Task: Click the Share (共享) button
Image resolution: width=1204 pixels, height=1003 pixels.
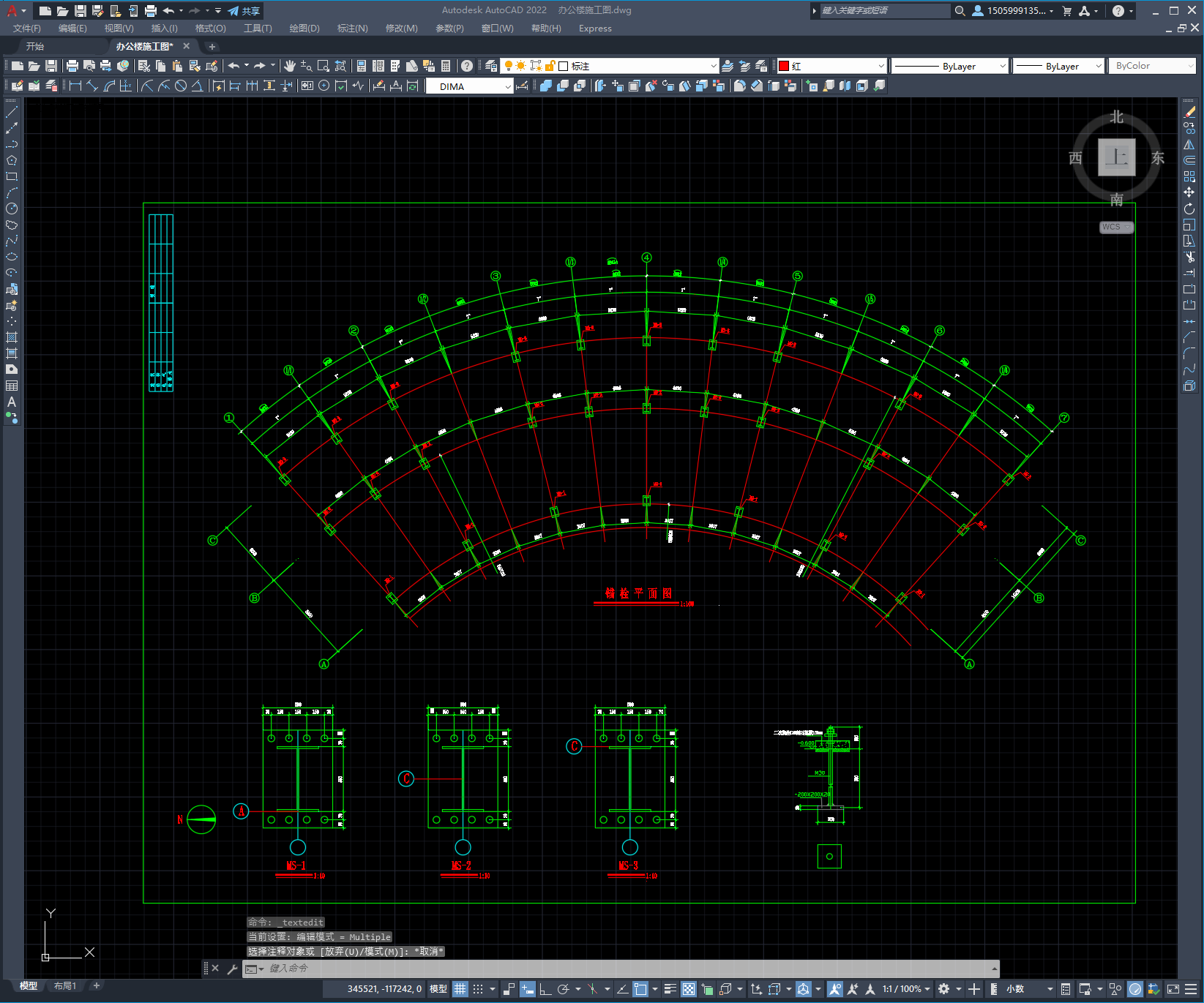Action: pos(244,11)
